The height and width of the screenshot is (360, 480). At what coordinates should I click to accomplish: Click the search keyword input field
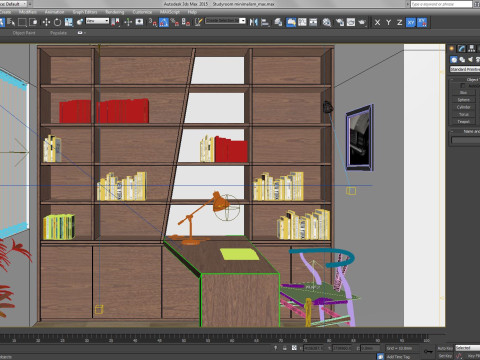pos(441,4)
